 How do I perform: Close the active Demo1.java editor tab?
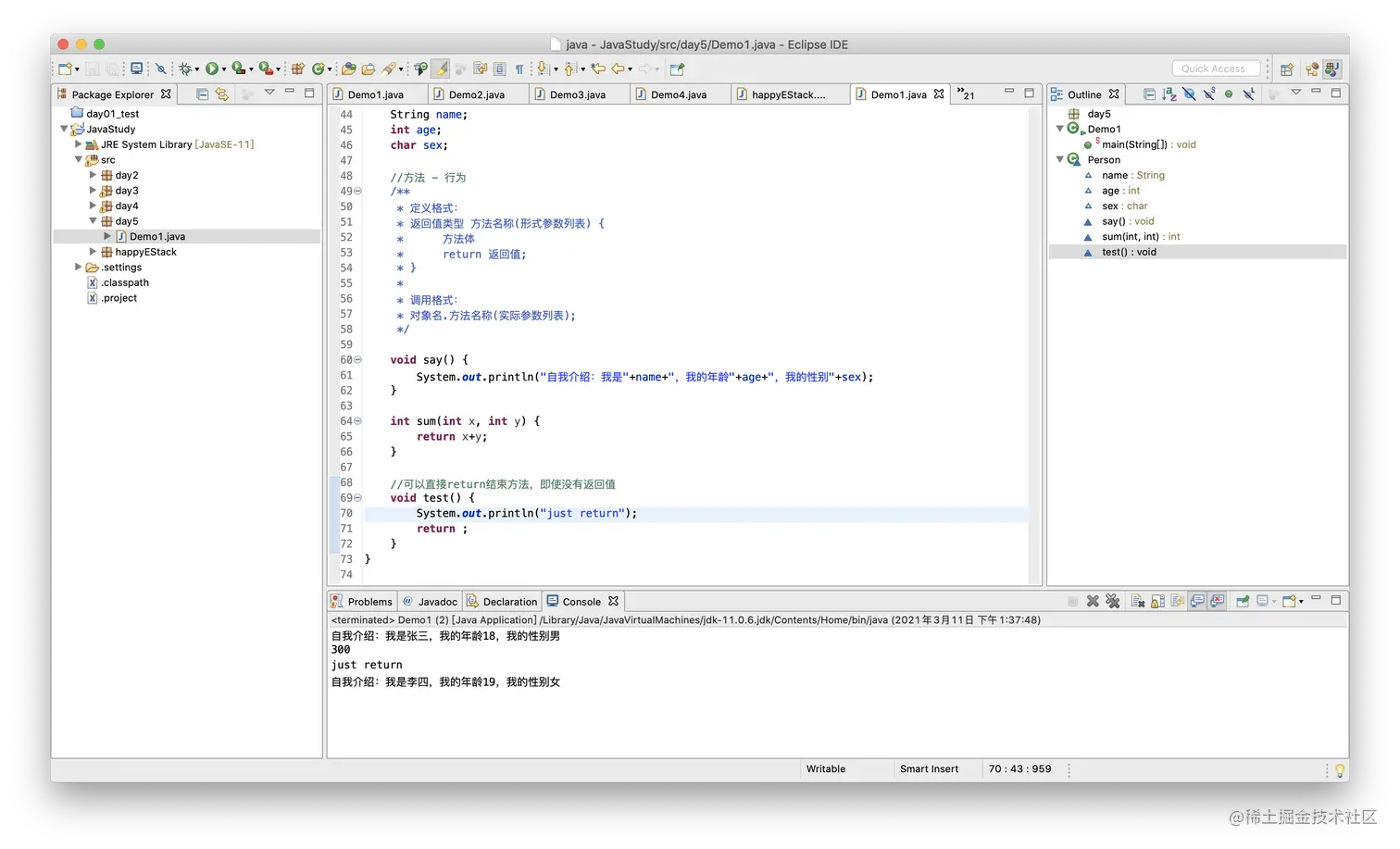[x=939, y=94]
